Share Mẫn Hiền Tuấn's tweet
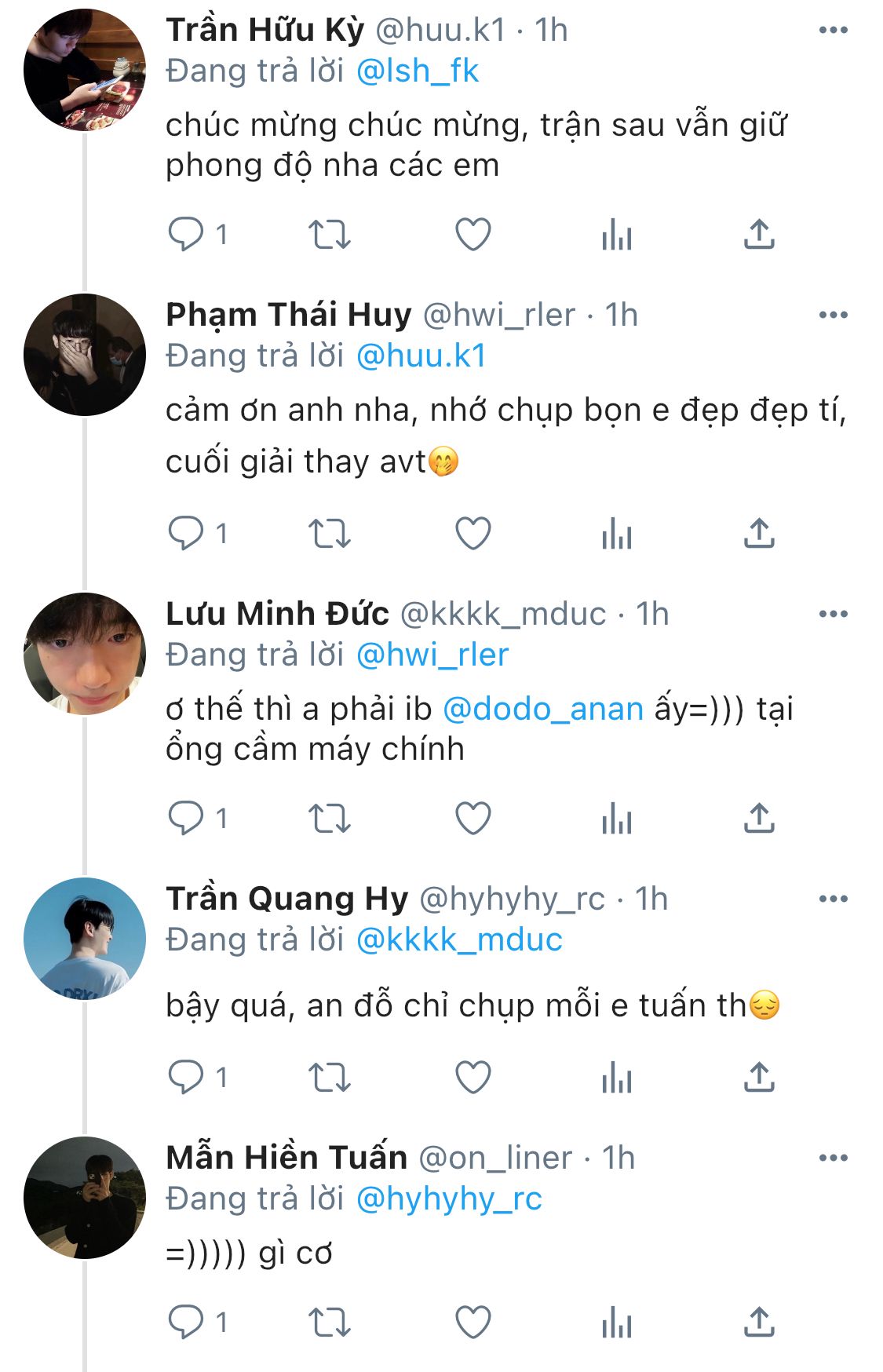883x1372 pixels. (759, 1322)
